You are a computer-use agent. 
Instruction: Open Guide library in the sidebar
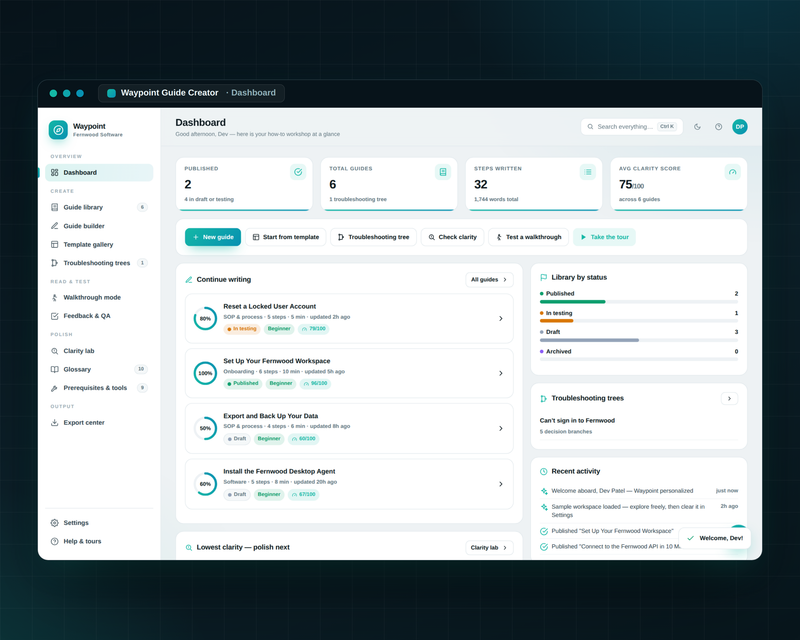pyautogui.click(x=99, y=207)
